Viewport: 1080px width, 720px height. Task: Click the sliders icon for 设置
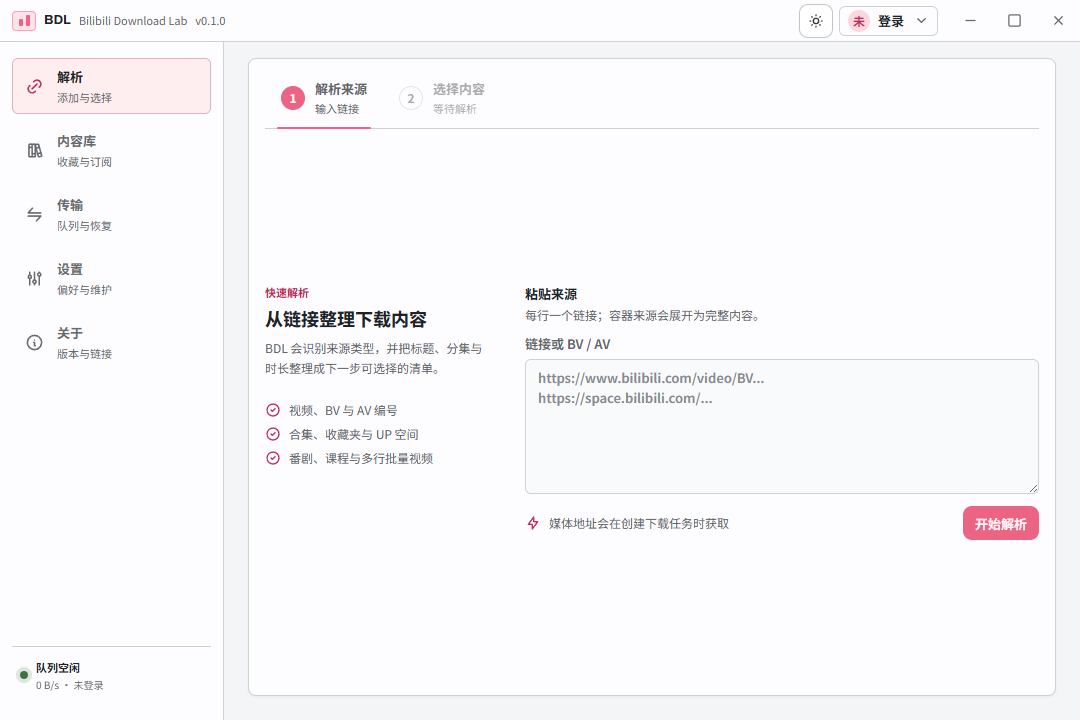point(34,279)
